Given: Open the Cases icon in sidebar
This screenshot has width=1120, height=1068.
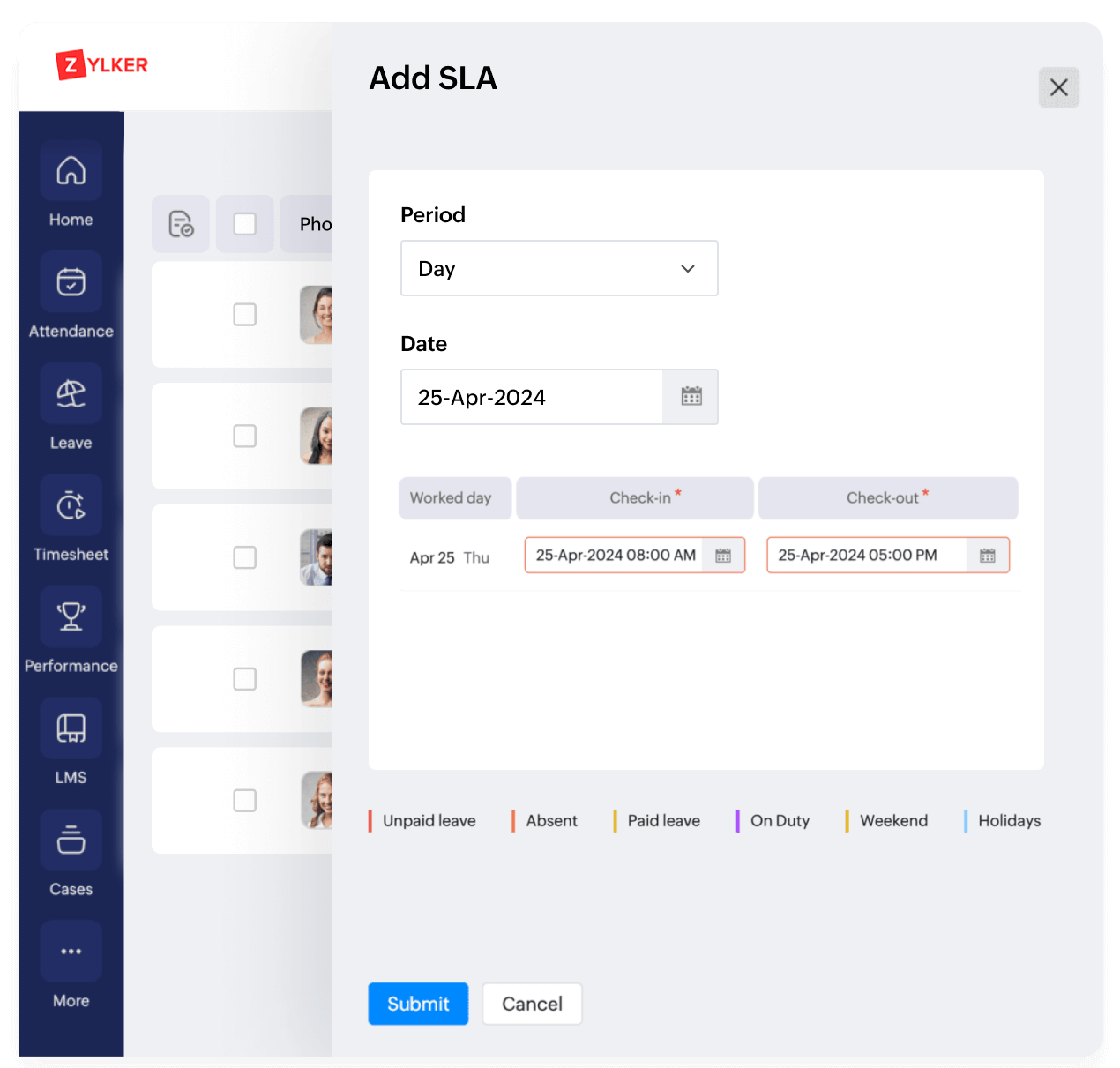Looking at the screenshot, I should [x=71, y=840].
